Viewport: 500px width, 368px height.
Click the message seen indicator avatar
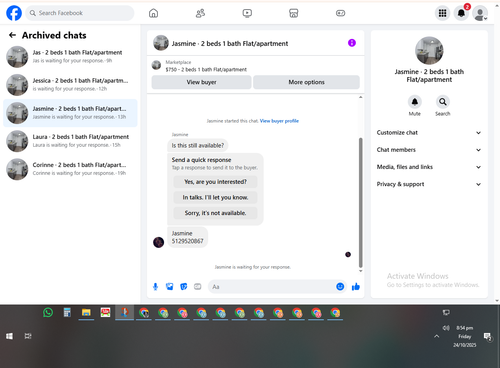click(348, 254)
